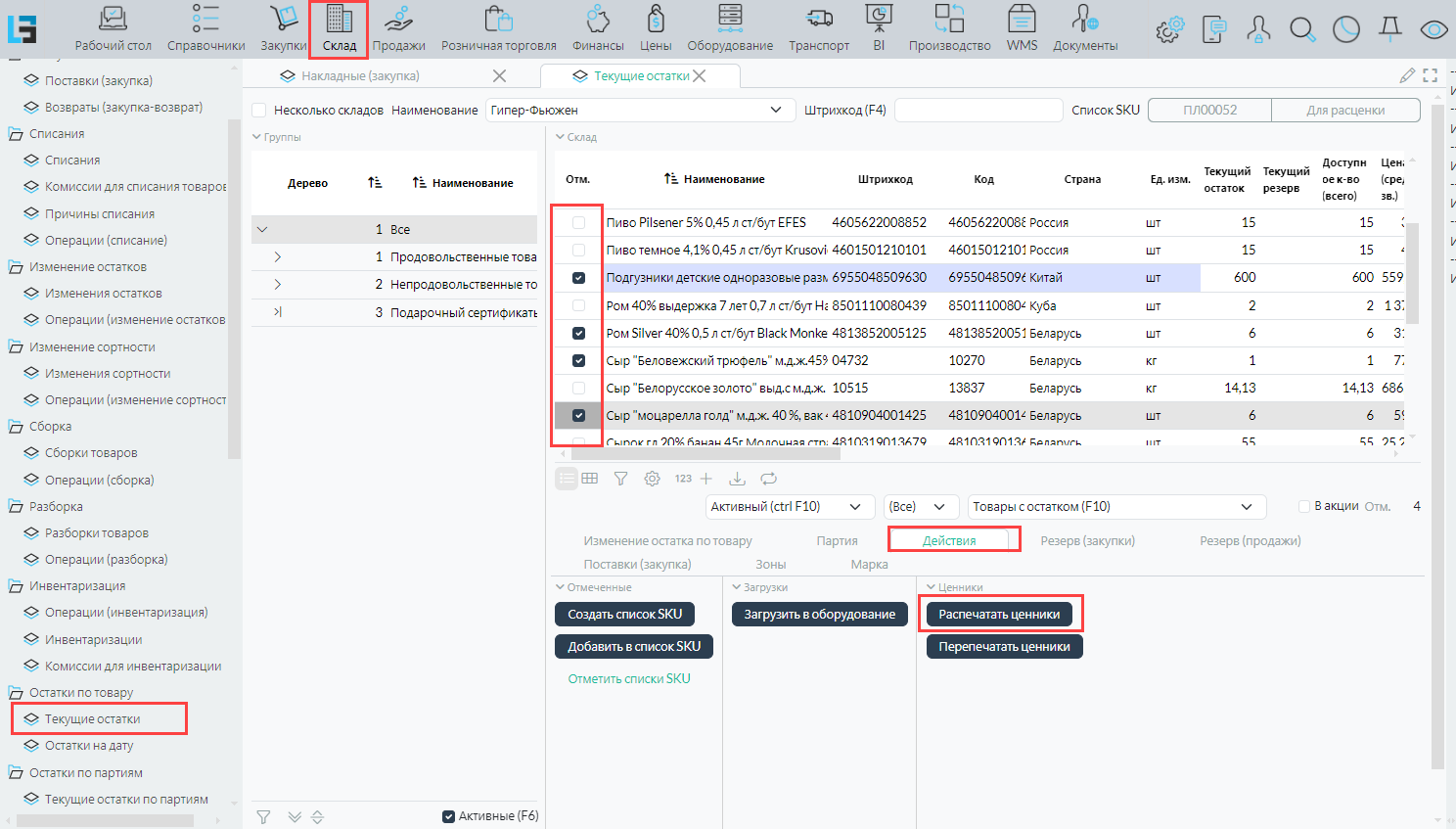Toggle the Активные (F6) checkbox

(449, 816)
